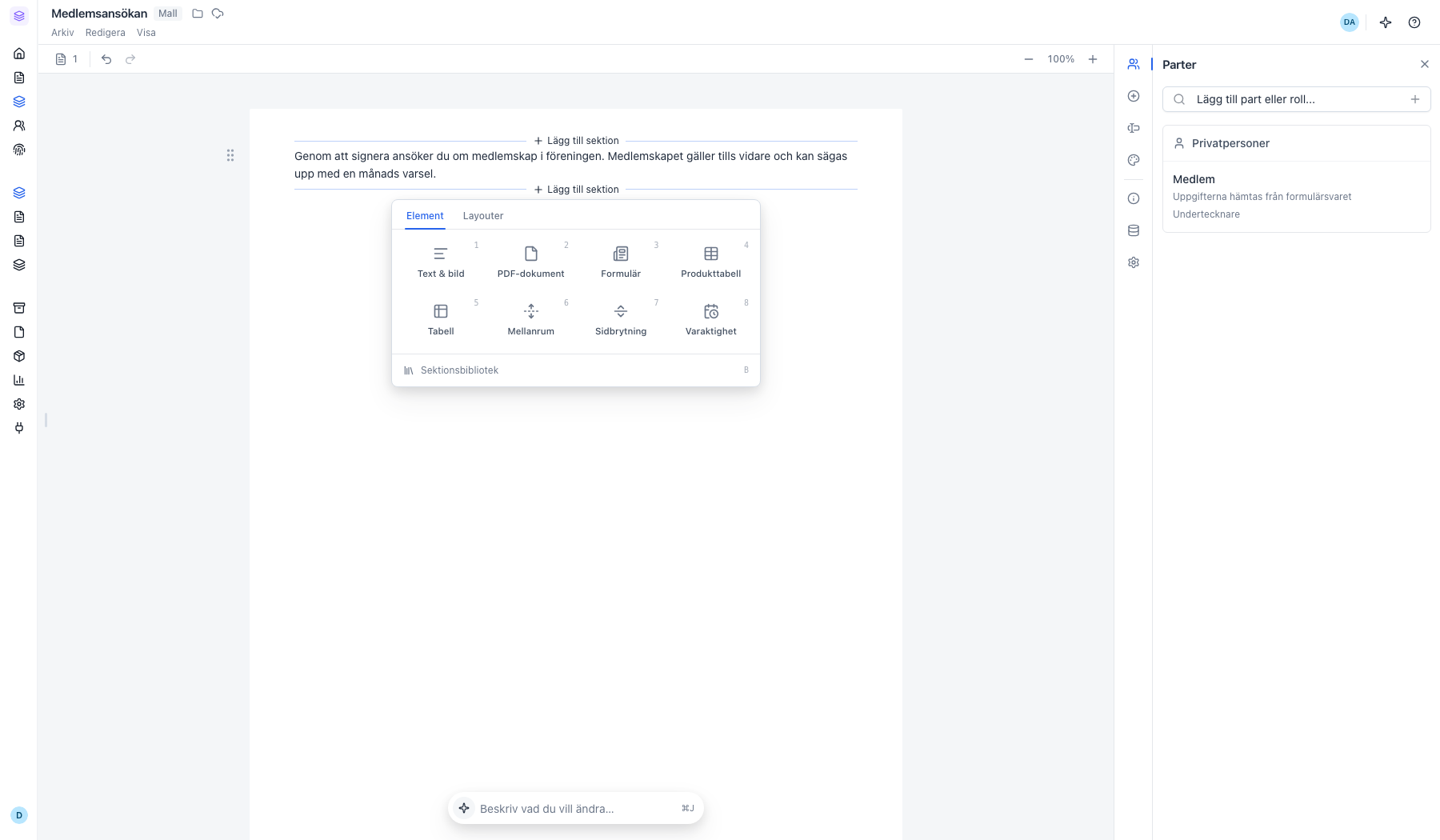This screenshot has height=840, width=1440.
Task: Open the bar chart reports icon
Action: point(19,380)
